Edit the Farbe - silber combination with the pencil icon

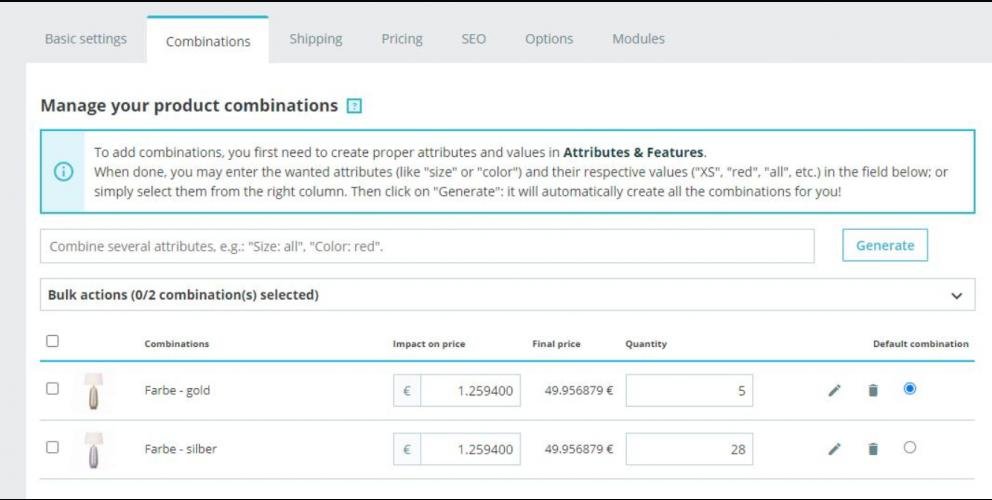[834, 449]
